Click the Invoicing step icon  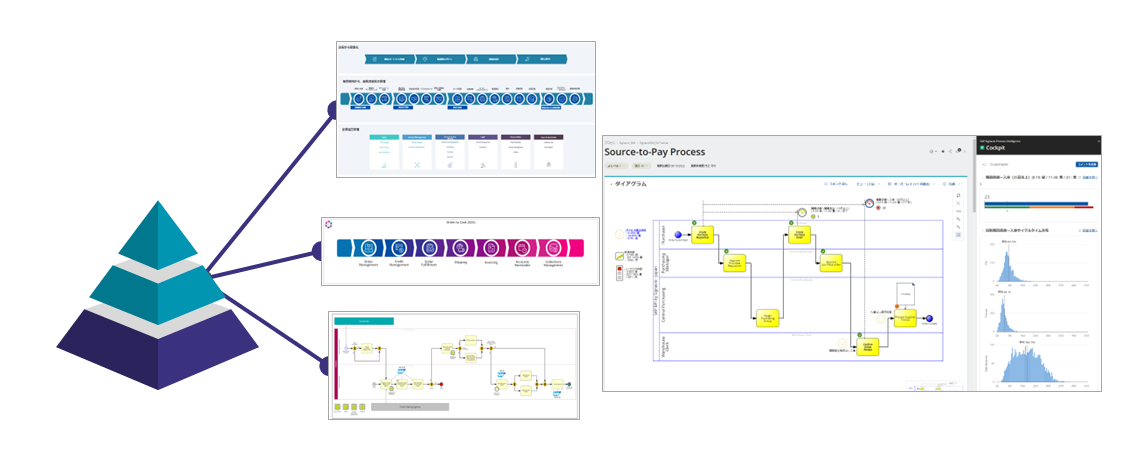tap(490, 247)
